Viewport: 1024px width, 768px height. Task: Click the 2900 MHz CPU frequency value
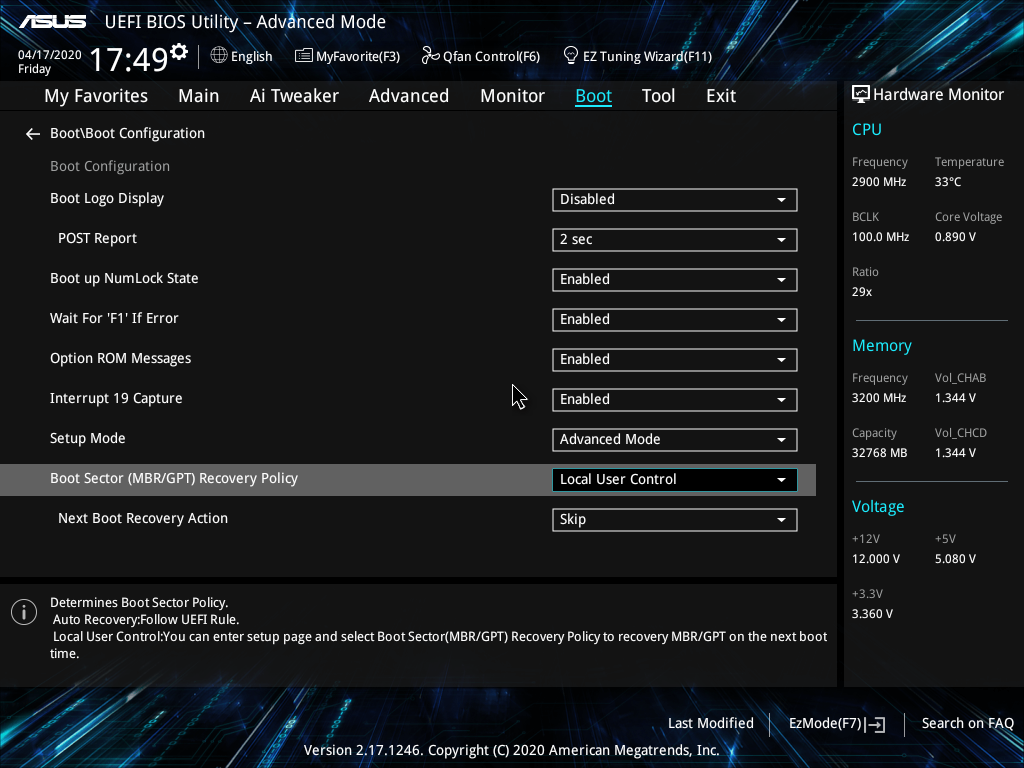coord(879,182)
